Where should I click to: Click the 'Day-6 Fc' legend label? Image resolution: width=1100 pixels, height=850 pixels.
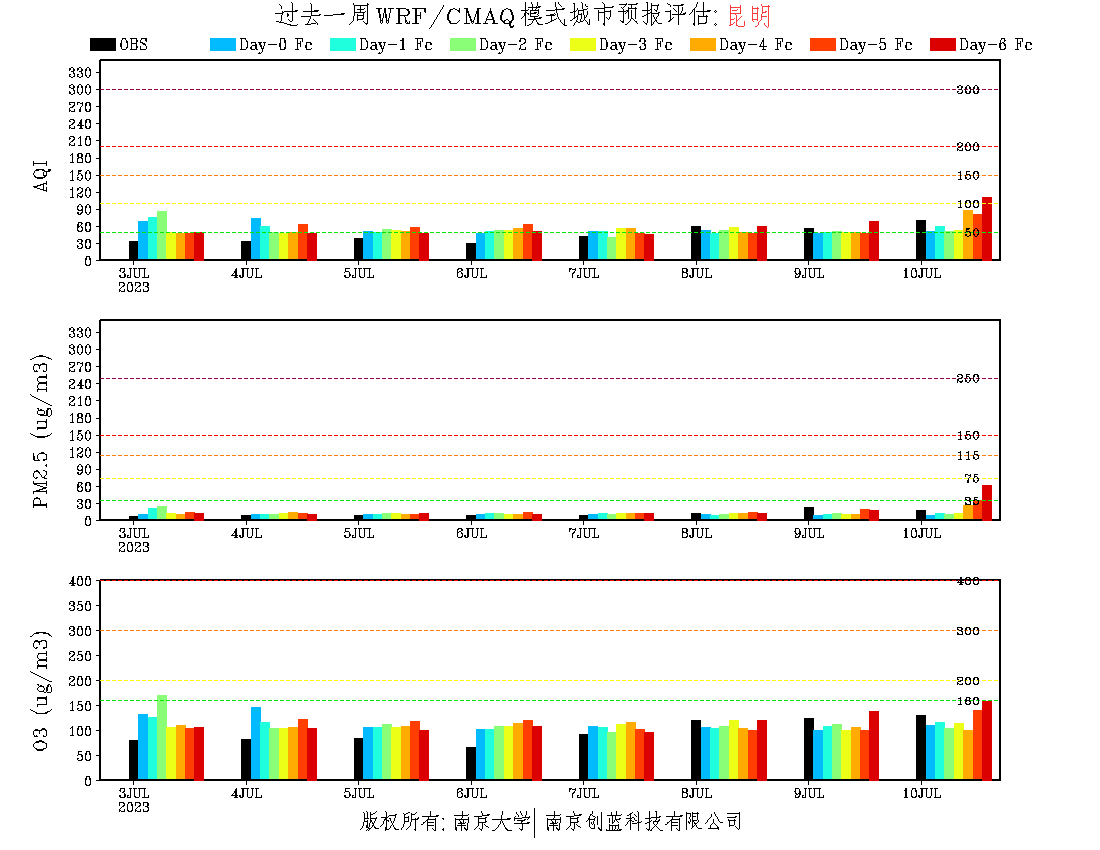pos(995,44)
